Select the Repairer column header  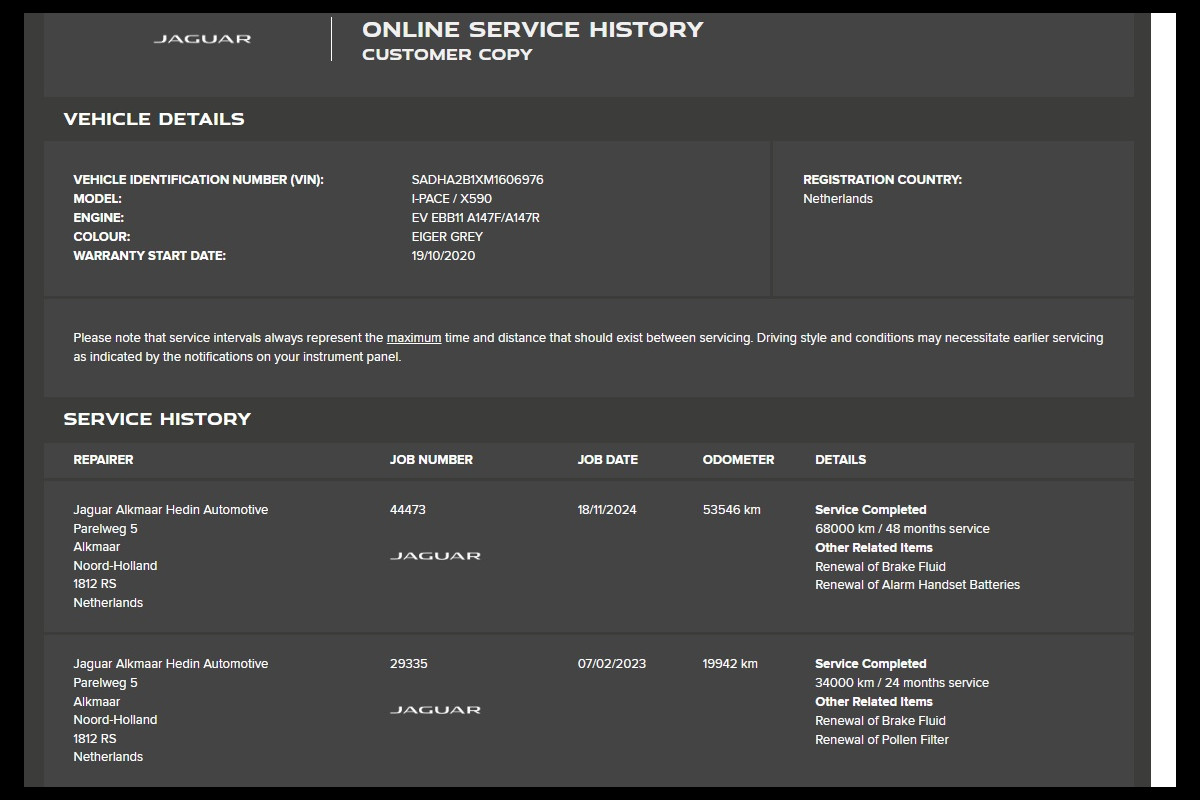[x=103, y=460]
